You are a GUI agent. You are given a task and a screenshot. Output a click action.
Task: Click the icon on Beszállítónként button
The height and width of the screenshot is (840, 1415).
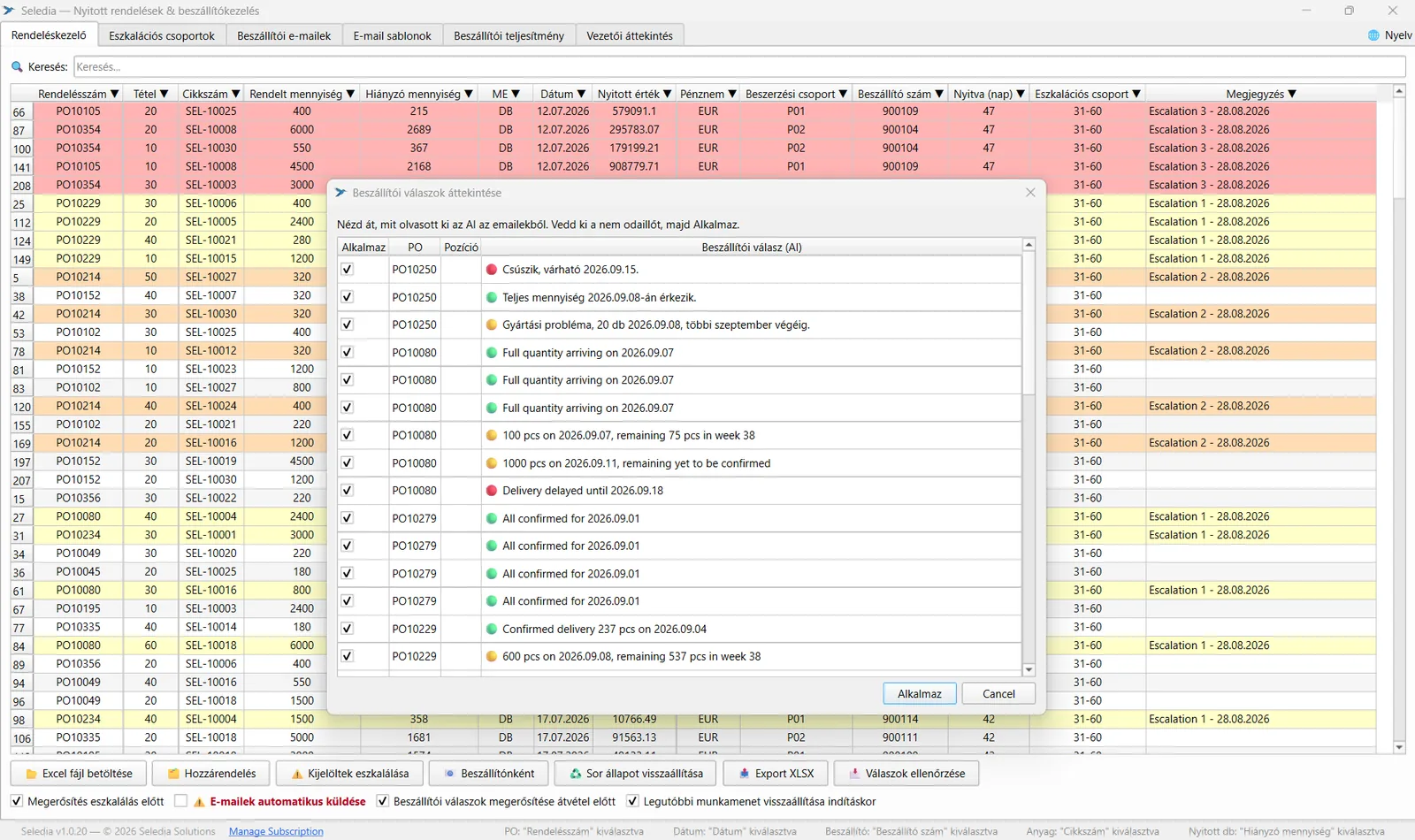pyautogui.click(x=449, y=774)
